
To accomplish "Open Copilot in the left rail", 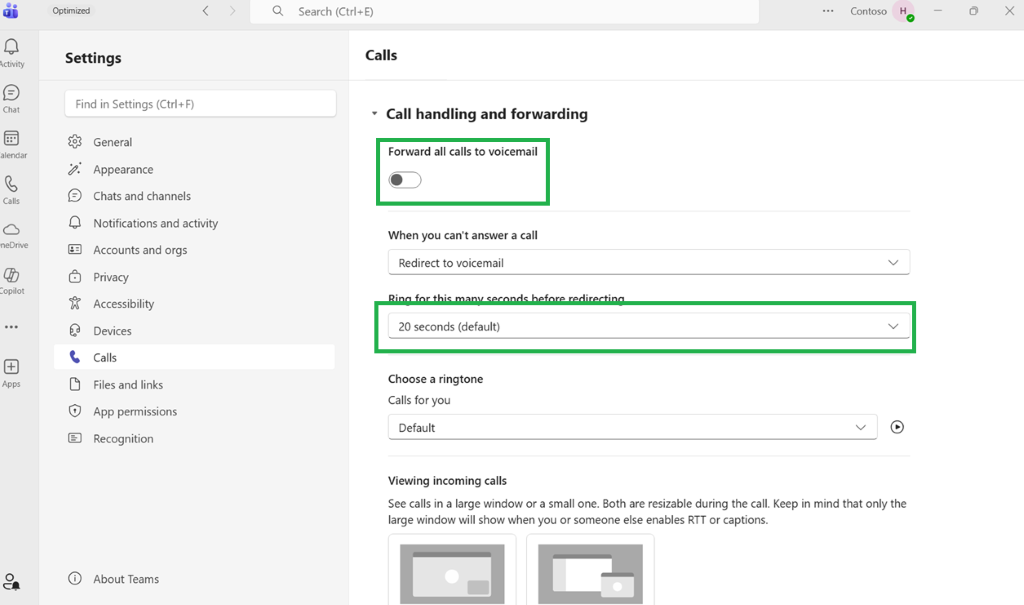I will (12, 281).
